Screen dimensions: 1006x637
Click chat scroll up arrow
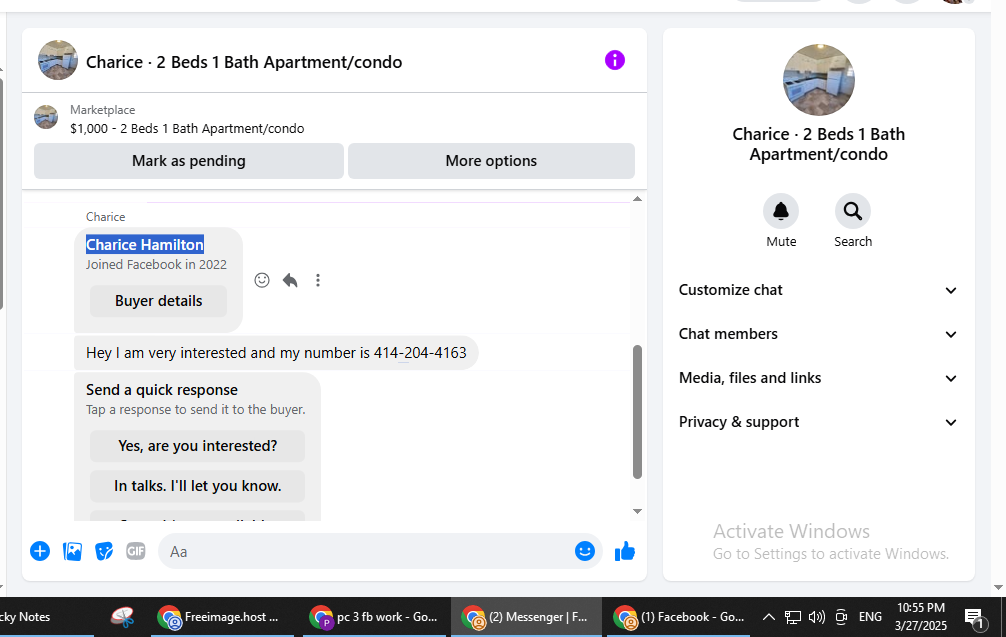point(637,199)
